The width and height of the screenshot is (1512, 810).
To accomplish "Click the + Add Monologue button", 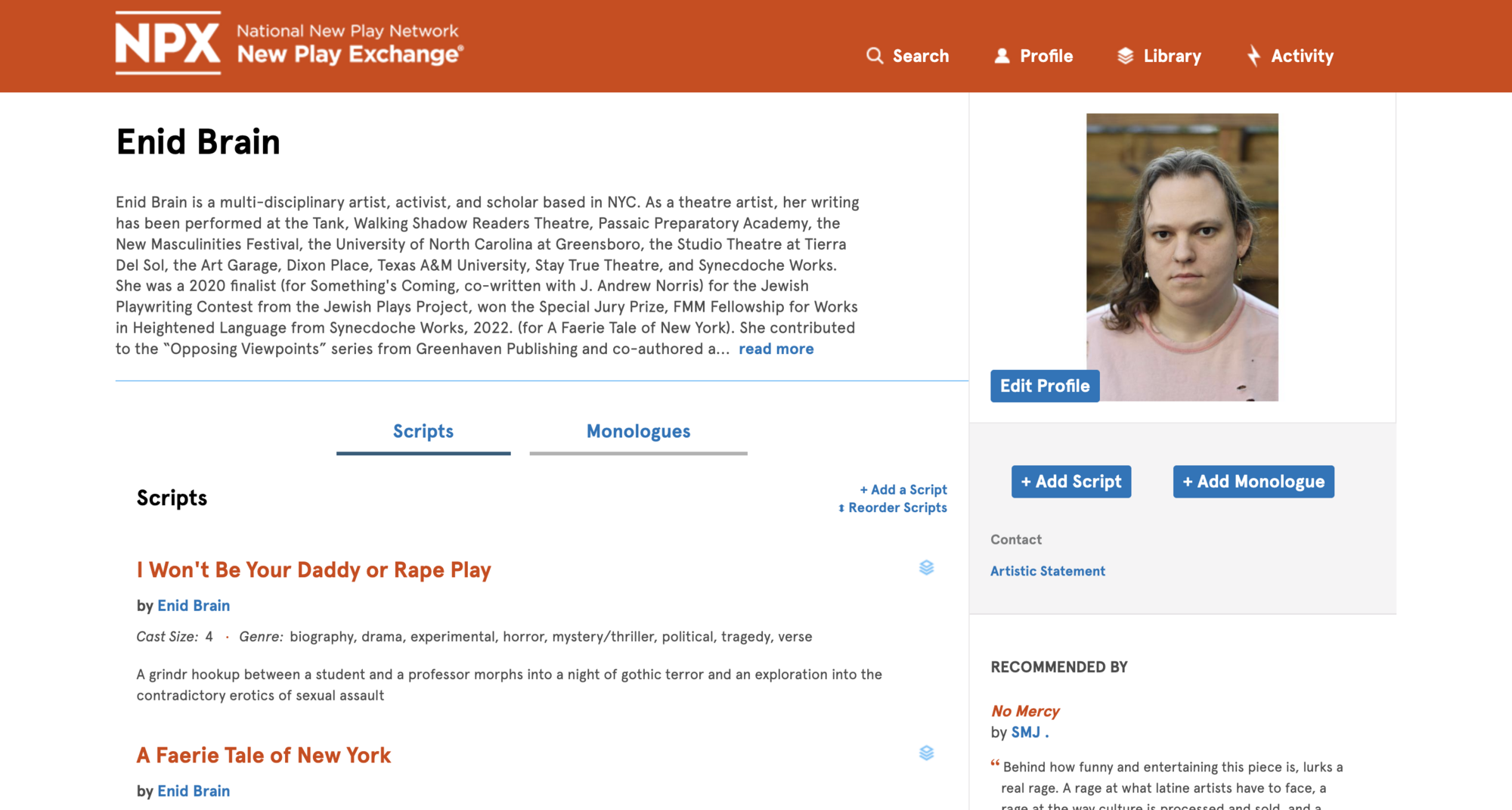I will [x=1253, y=482].
